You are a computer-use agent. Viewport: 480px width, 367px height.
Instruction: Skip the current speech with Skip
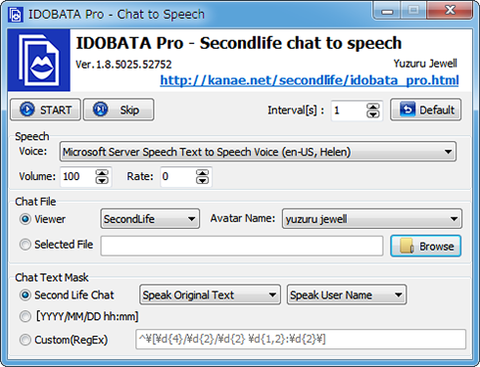[x=118, y=110]
